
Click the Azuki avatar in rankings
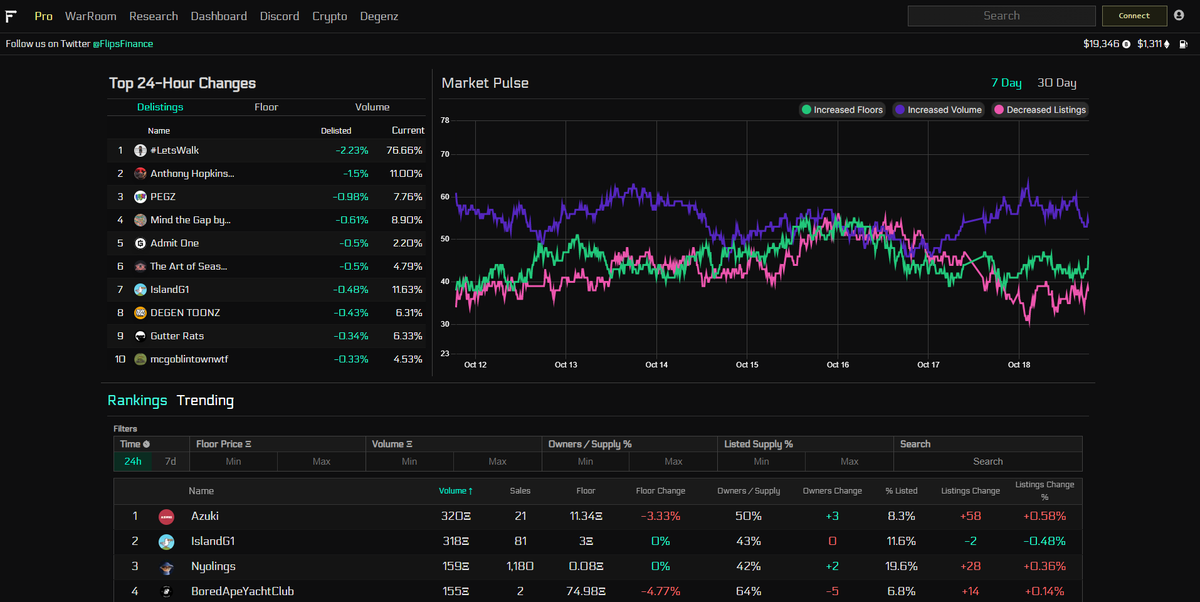coord(166,517)
